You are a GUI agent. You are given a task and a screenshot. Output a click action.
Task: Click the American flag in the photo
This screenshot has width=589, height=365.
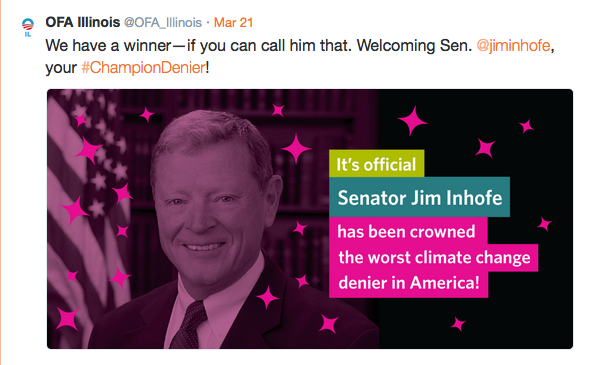86,210
